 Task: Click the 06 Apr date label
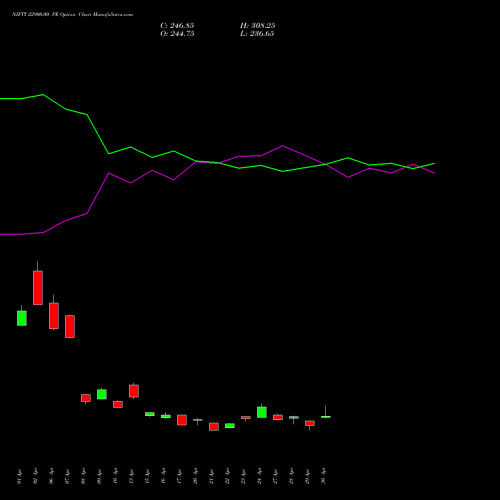[51, 476]
